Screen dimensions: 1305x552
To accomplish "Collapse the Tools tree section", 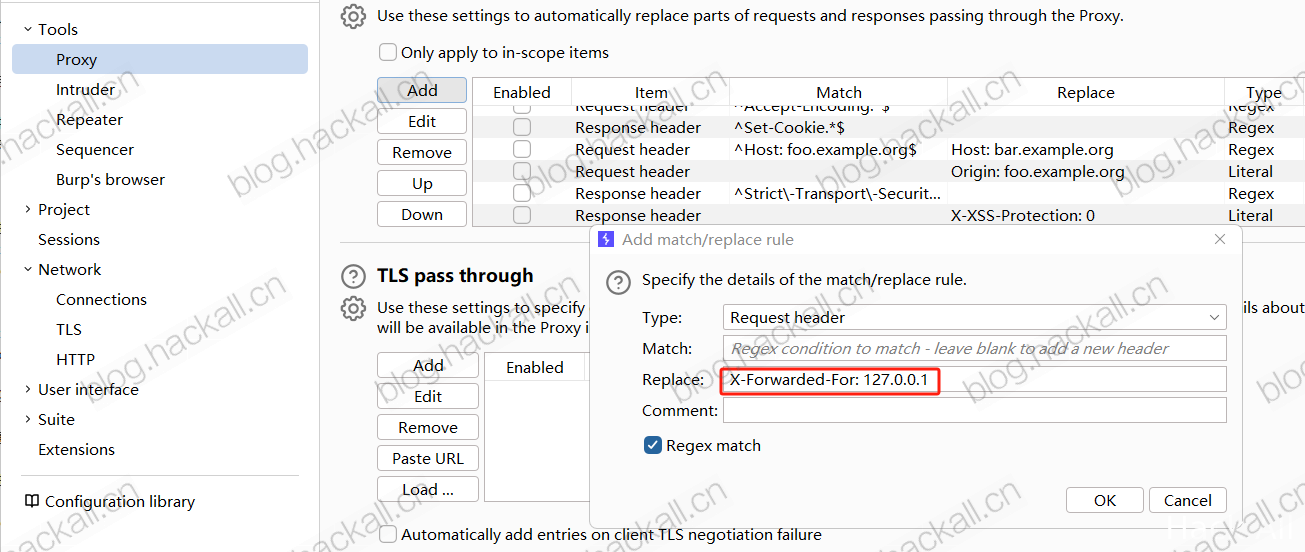I will click(27, 30).
